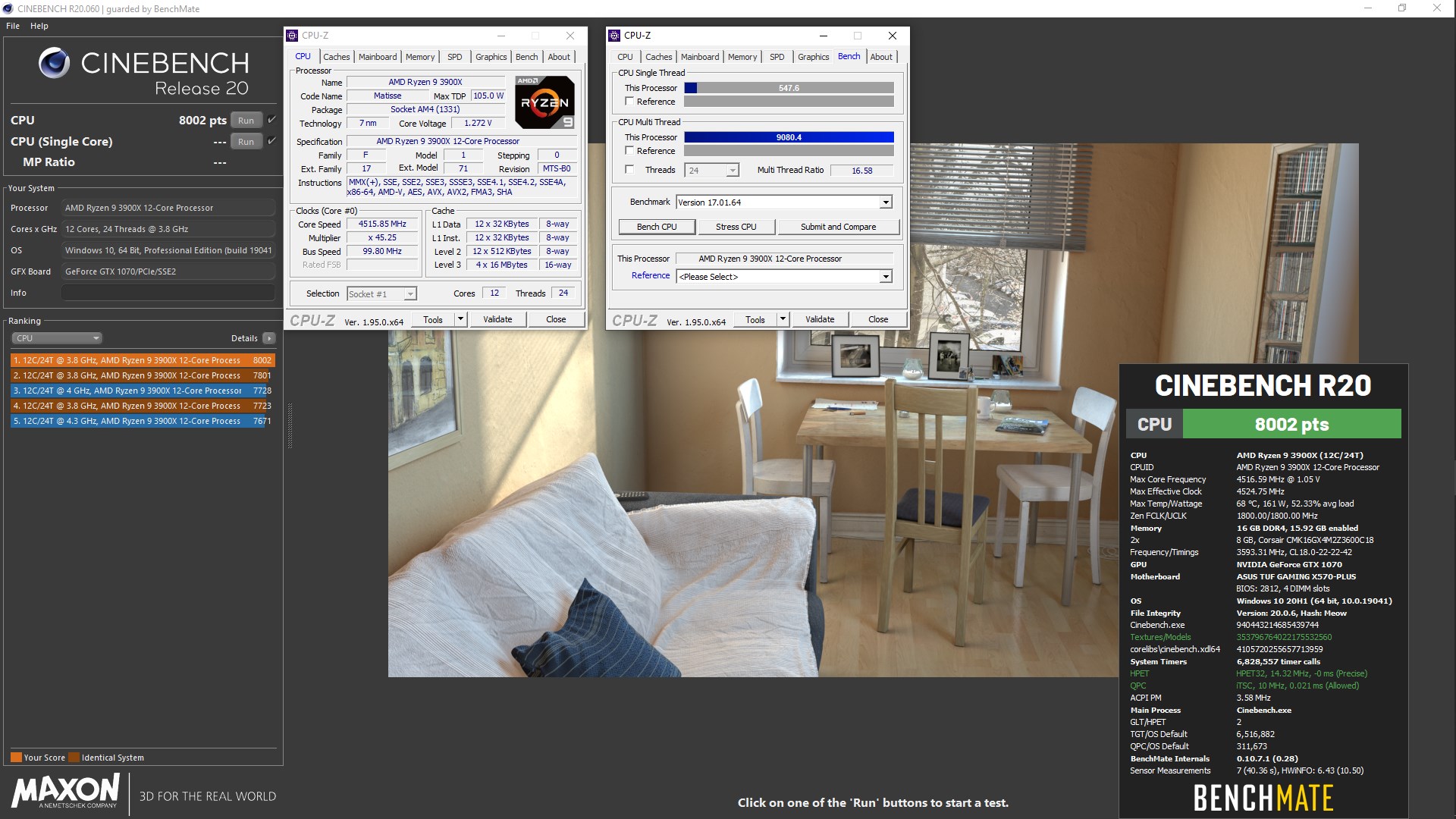The image size is (1456, 819).
Task: Click Submit and Compare button
Action: point(838,227)
